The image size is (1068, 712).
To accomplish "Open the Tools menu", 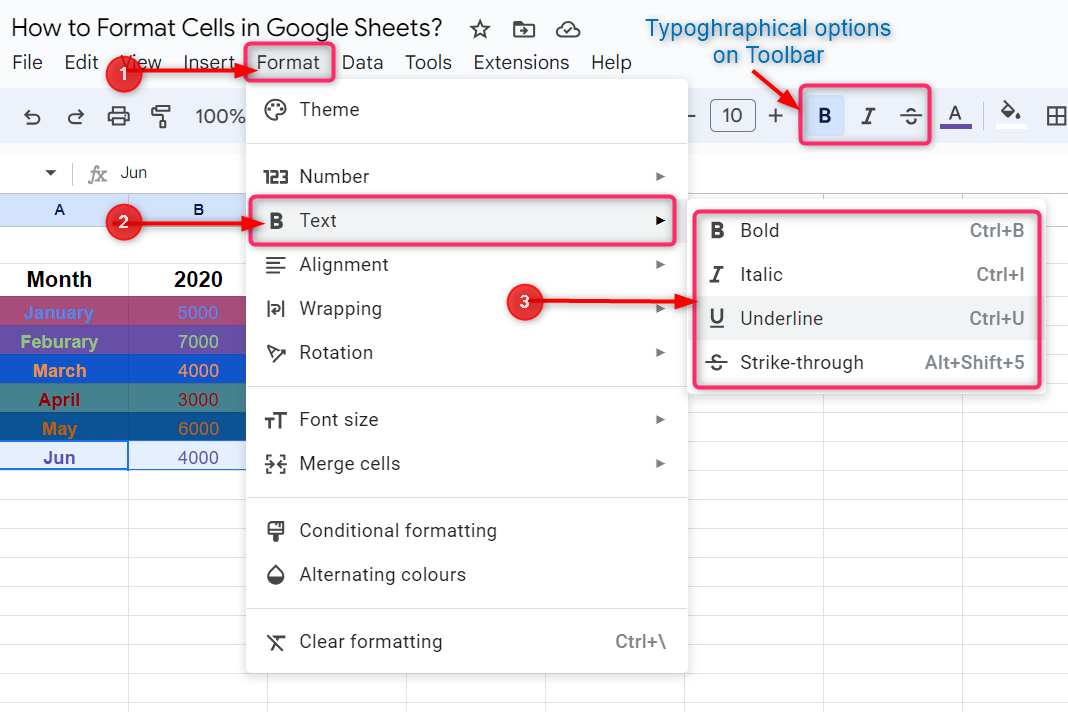I will (x=428, y=63).
